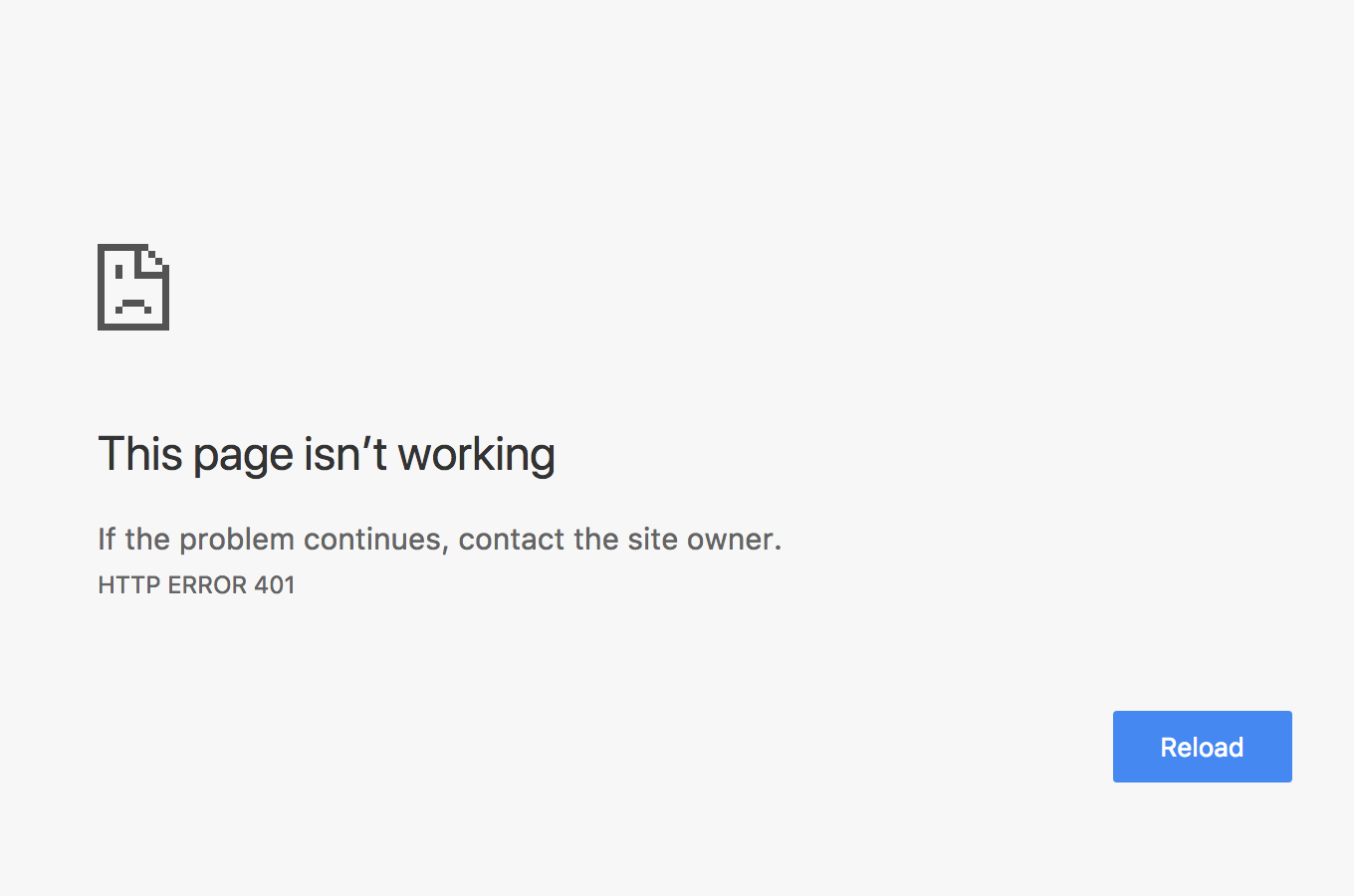The image size is (1354, 896).
Task: Click the frowning mouth on the page icon
Action: click(x=133, y=306)
